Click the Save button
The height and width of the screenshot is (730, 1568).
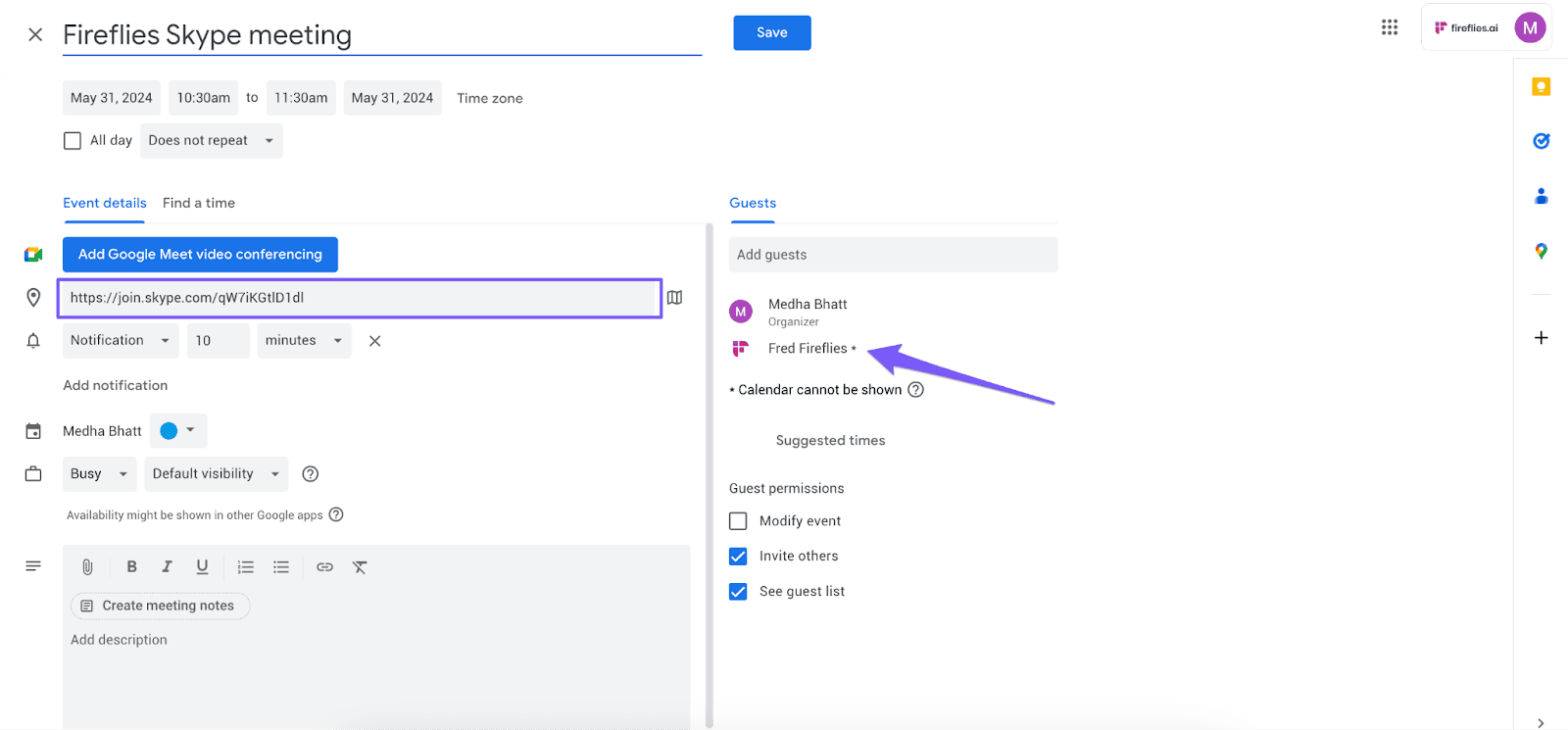point(772,32)
